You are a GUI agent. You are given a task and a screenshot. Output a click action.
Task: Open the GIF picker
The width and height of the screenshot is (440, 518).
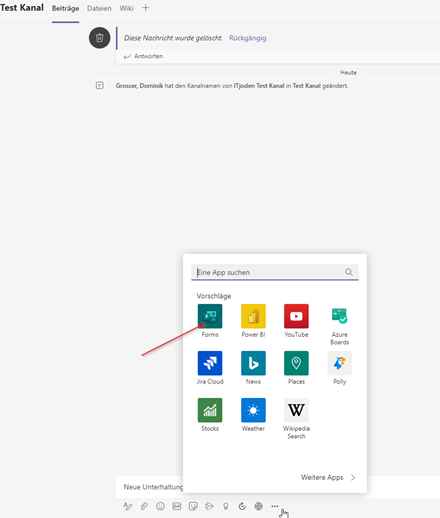point(177,506)
